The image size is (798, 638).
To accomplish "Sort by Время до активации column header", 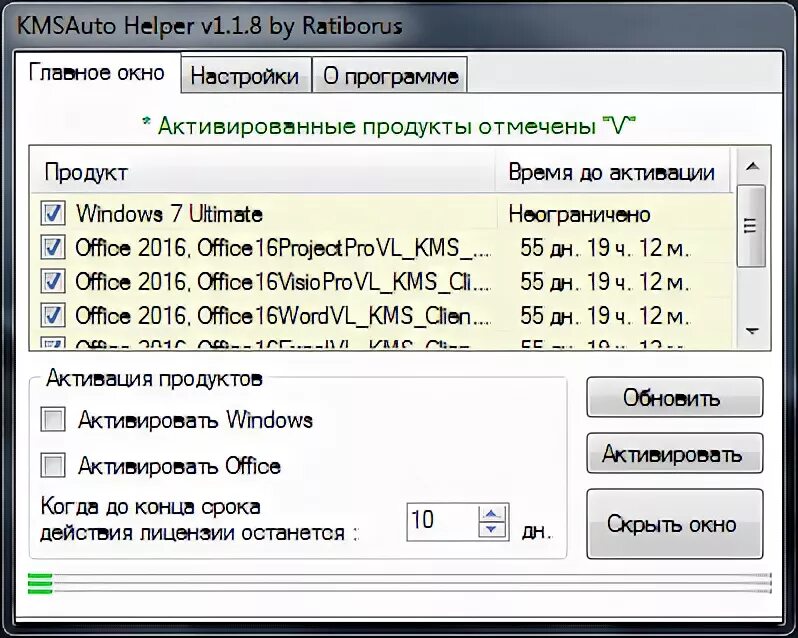I will click(x=612, y=172).
